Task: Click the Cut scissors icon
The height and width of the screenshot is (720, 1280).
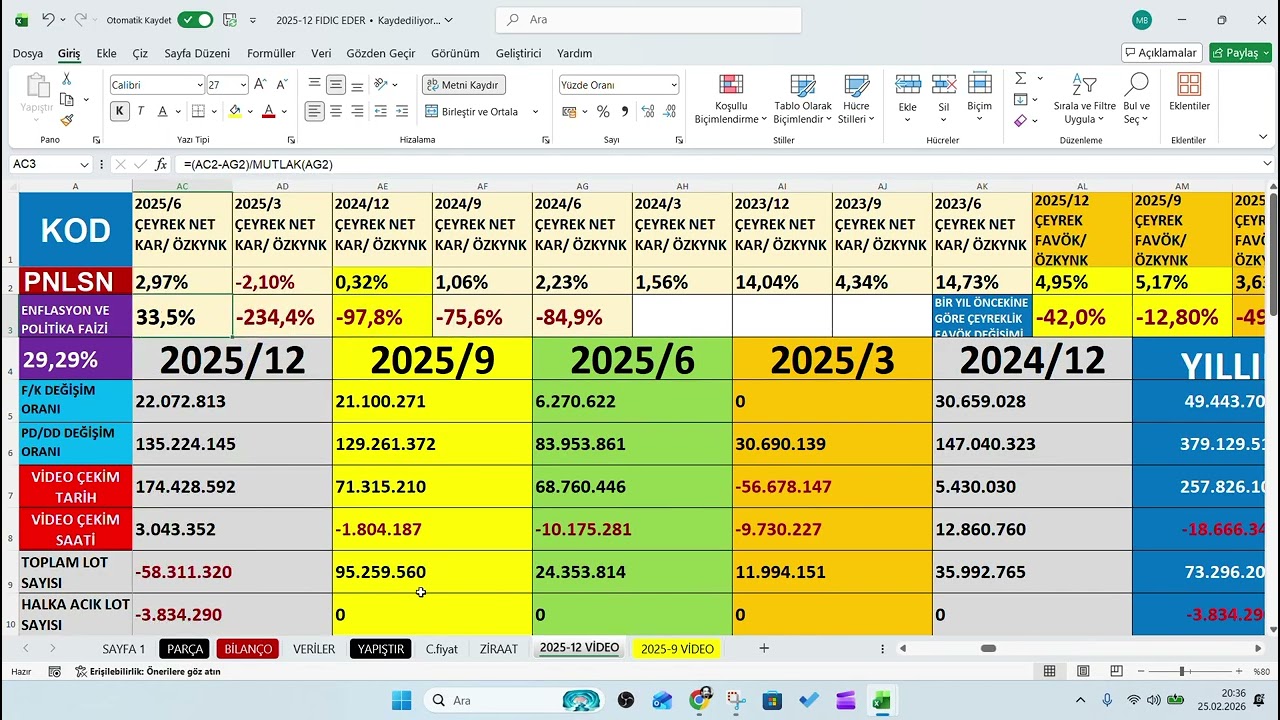Action: 67,79
